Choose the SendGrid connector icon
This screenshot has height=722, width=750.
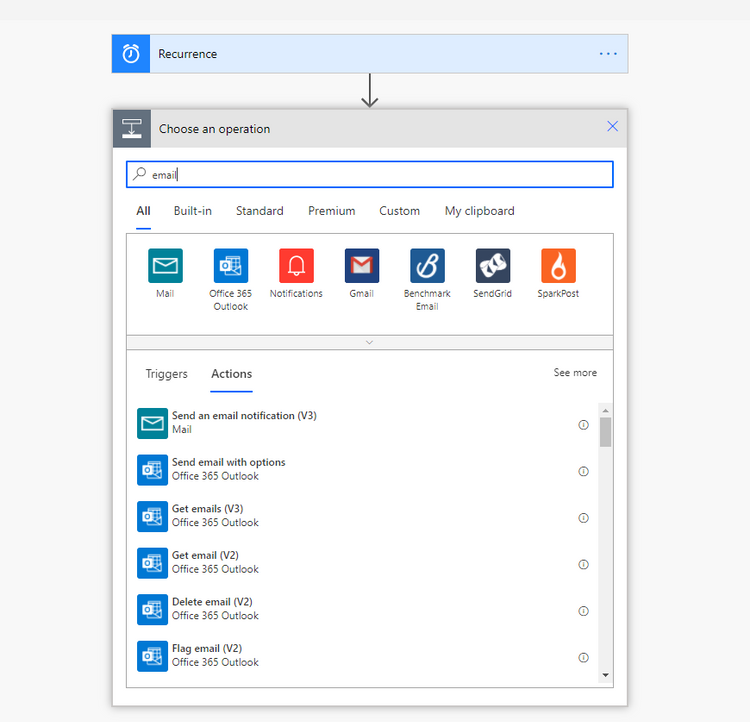tap(493, 266)
